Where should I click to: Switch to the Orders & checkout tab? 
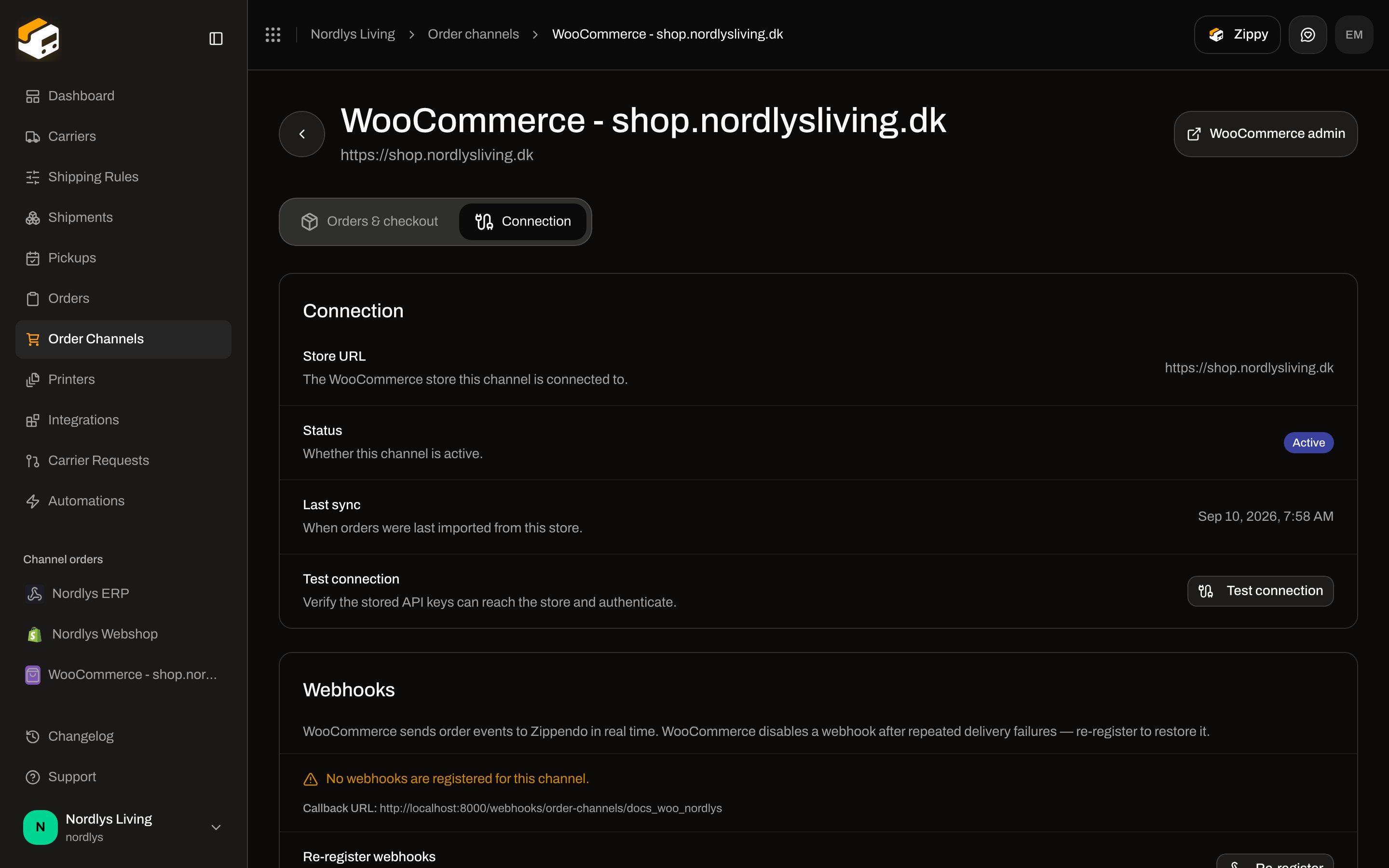(x=370, y=222)
